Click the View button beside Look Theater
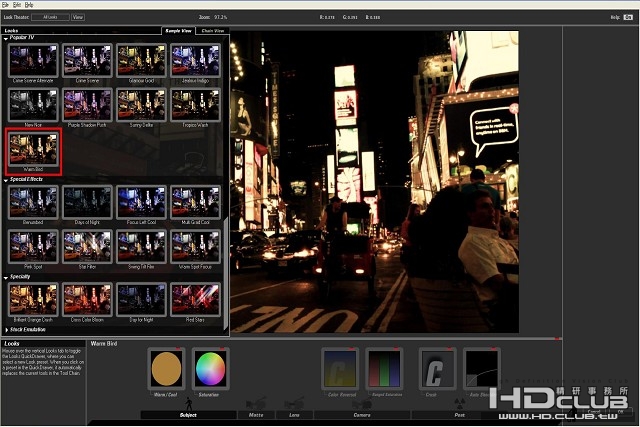Screen dimensions: 640x427 pyautogui.click(x=78, y=17)
